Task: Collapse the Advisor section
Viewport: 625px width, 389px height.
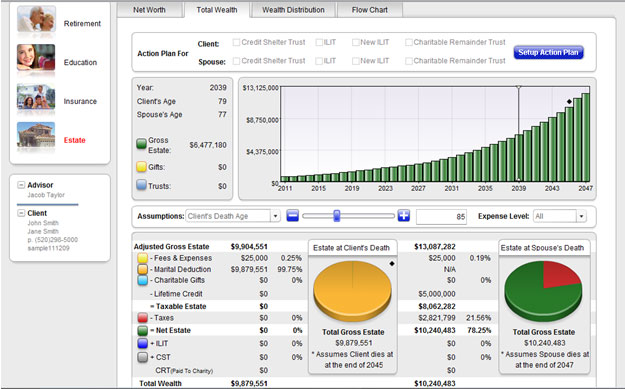Action: (x=21, y=185)
